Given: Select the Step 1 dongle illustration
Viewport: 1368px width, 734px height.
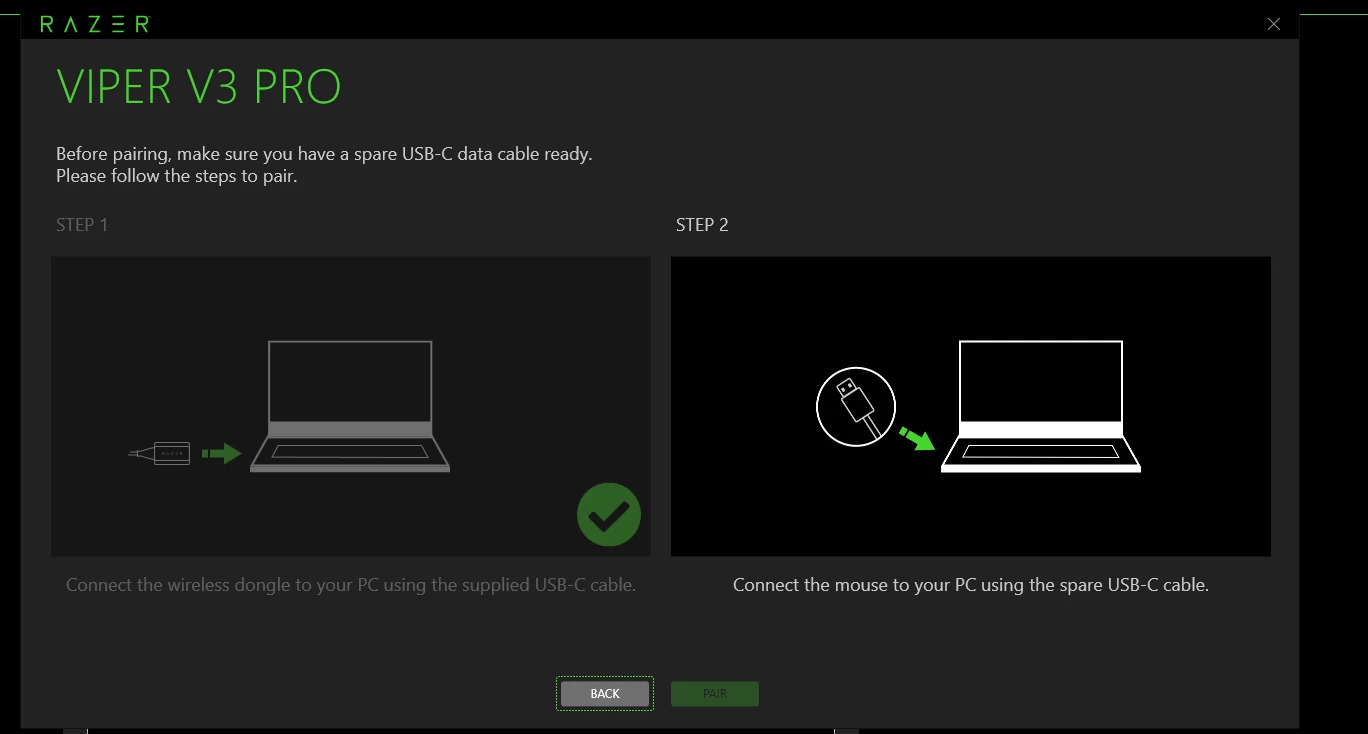Looking at the screenshot, I should click(x=351, y=406).
